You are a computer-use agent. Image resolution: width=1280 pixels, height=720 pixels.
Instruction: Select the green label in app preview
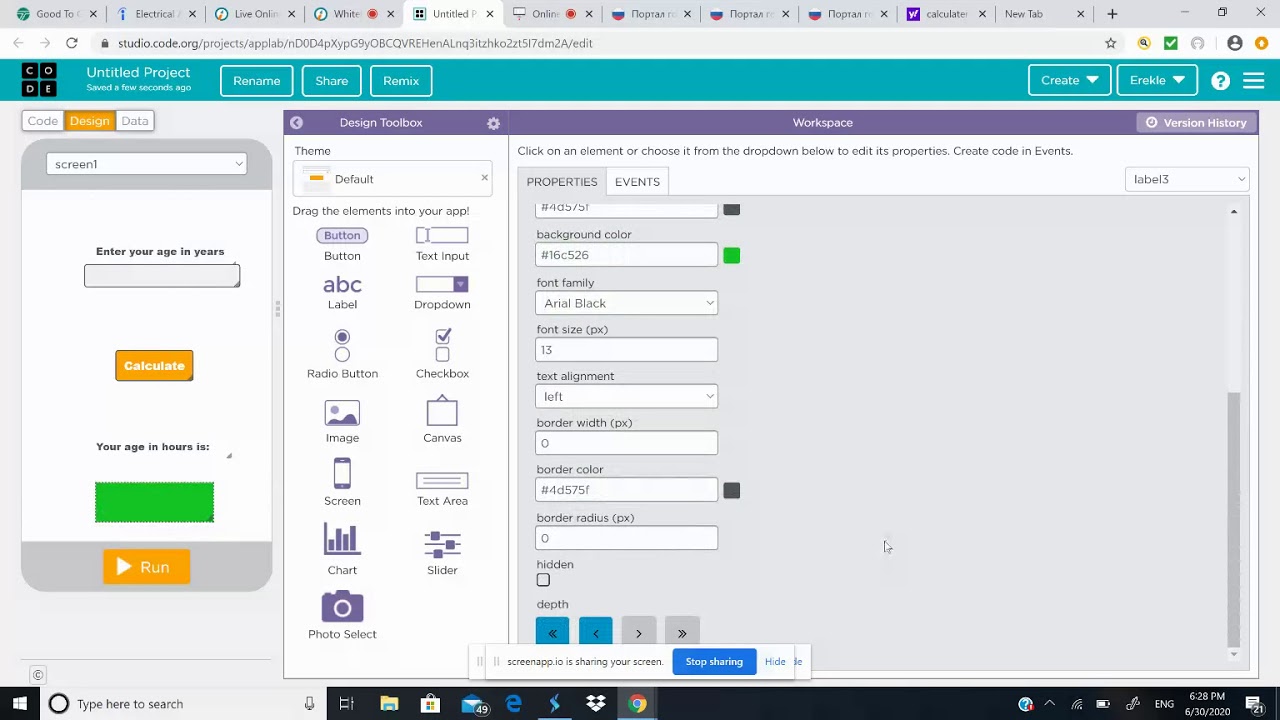[154, 502]
